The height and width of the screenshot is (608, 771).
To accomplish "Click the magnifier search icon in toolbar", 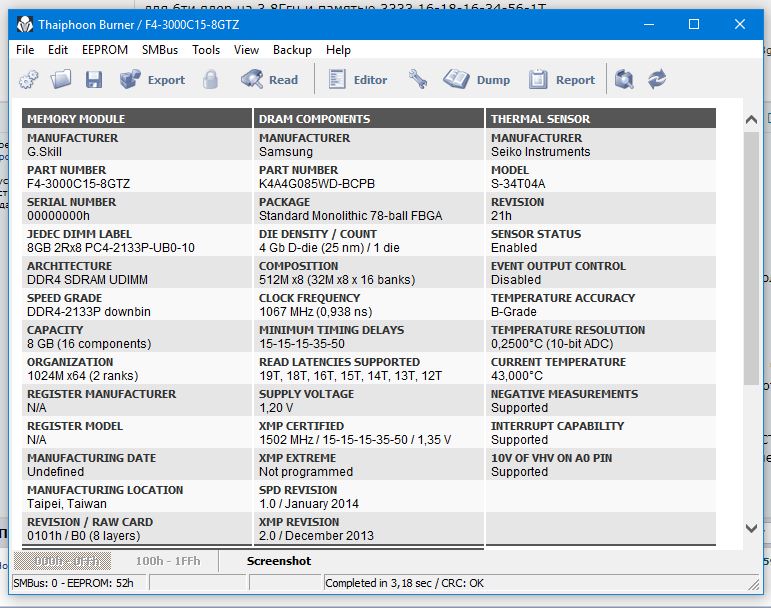I will coord(624,80).
